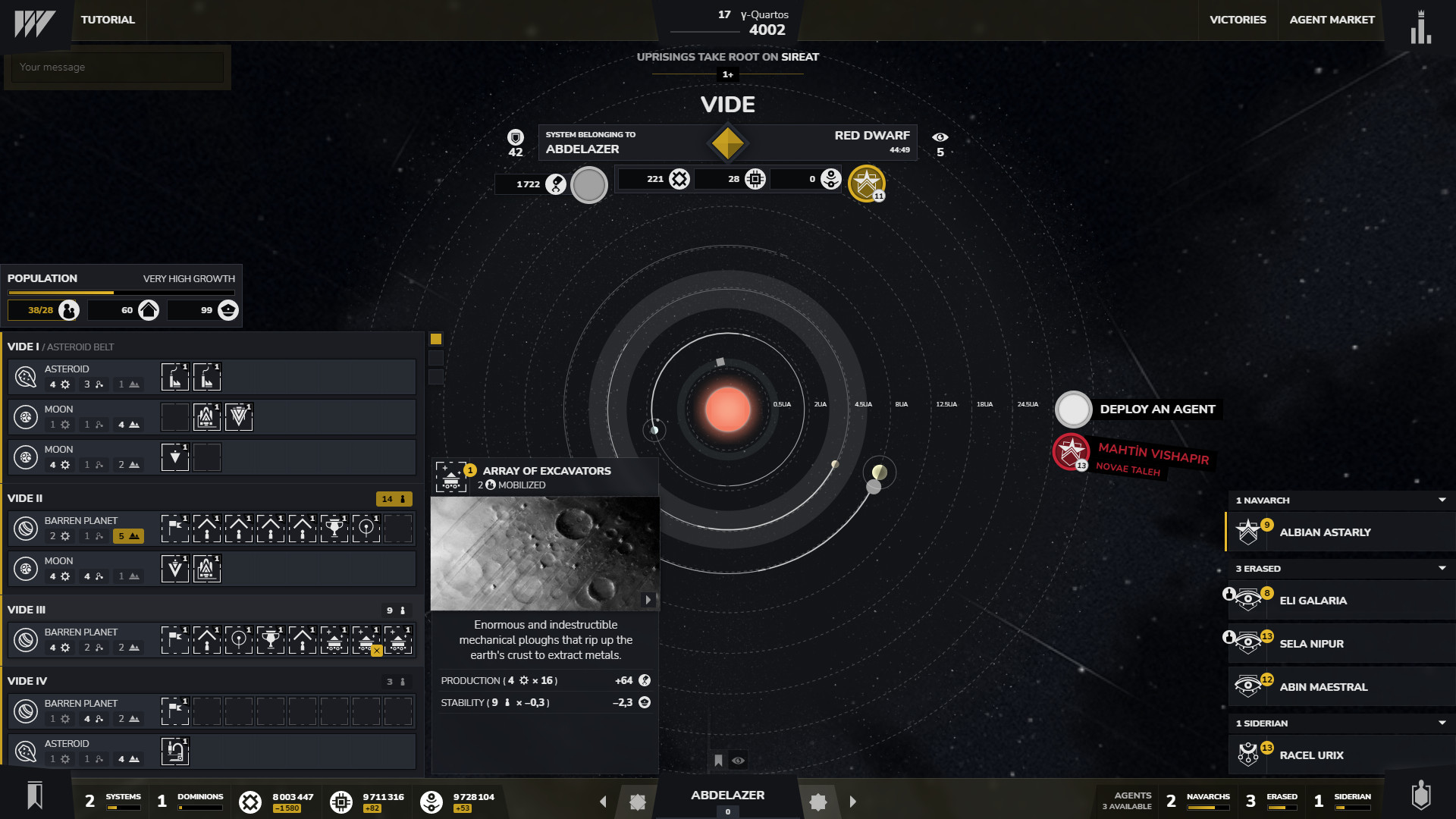Open the TUTORIAL menu
Screen dimensions: 1456x819
pyautogui.click(x=108, y=20)
